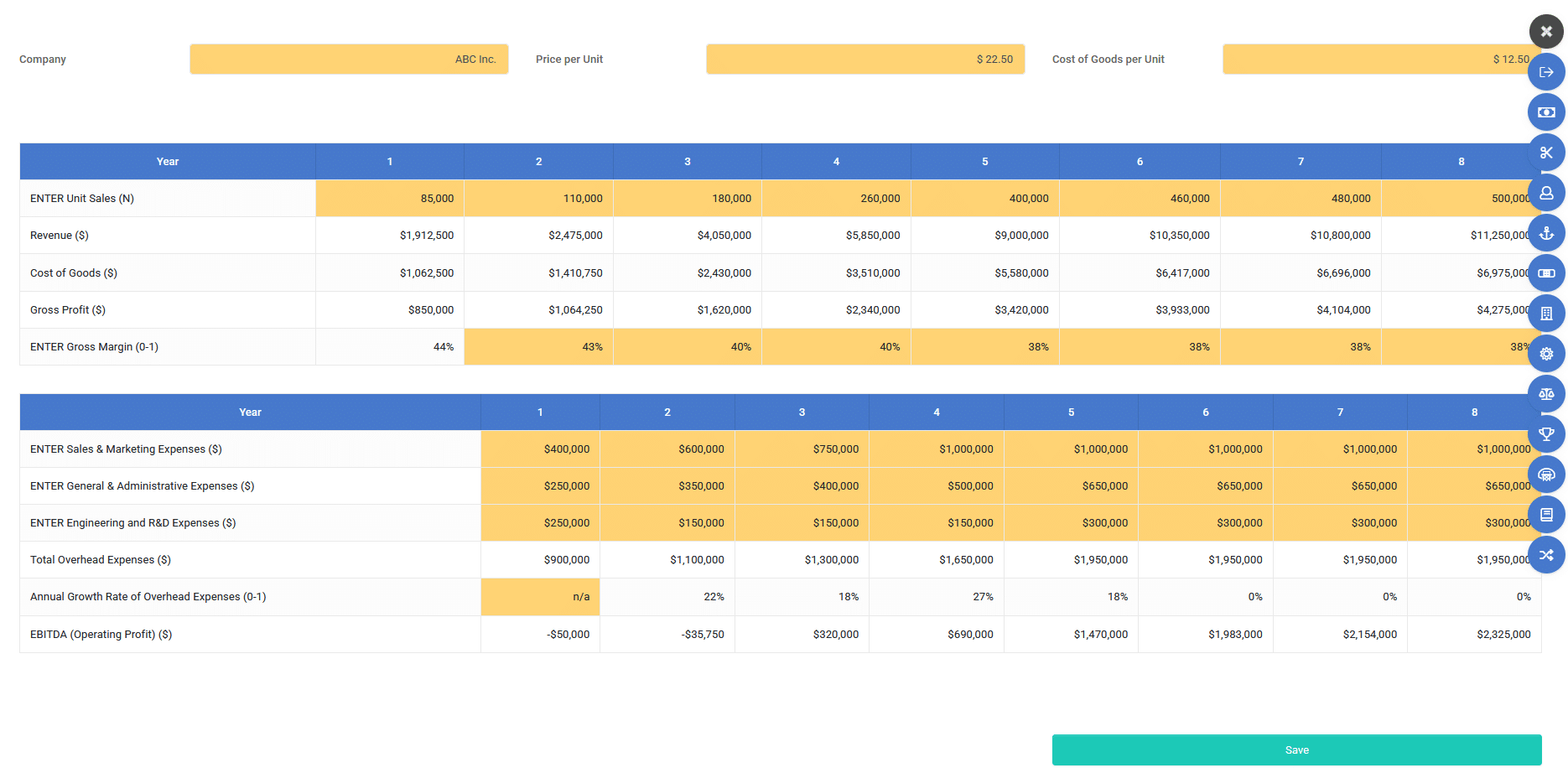Close the floating menu with X button
The width and height of the screenshot is (1568, 773).
click(1546, 32)
